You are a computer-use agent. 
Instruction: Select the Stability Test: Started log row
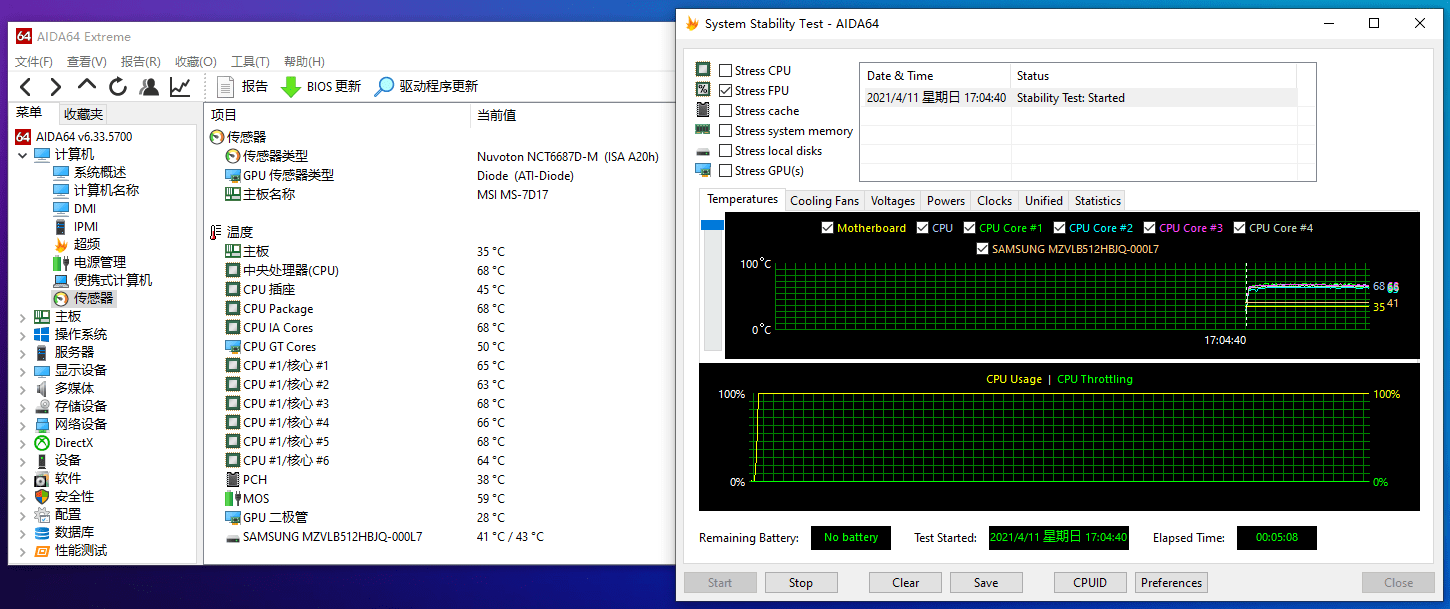1079,98
